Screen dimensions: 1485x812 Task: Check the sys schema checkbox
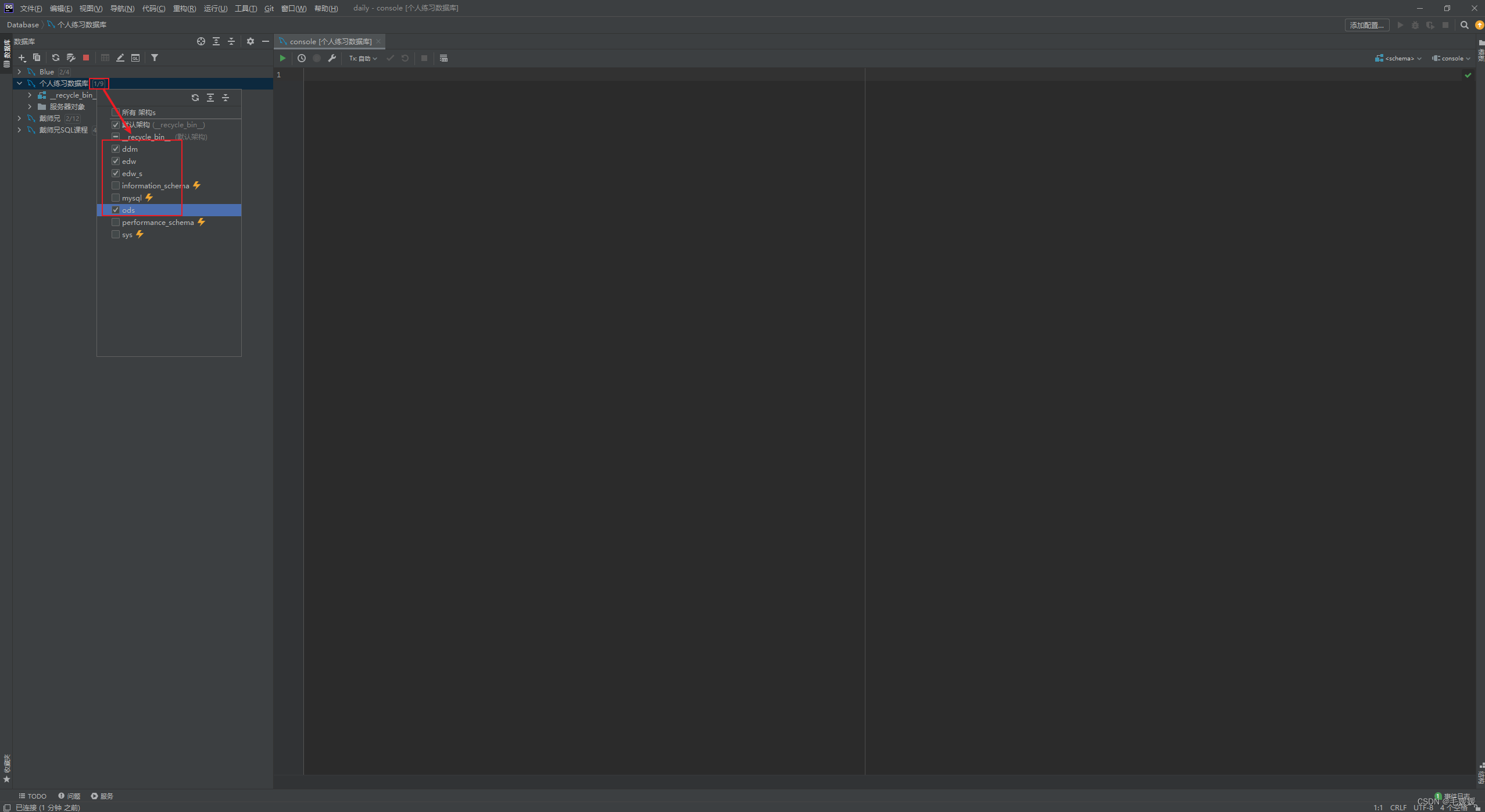[116, 234]
